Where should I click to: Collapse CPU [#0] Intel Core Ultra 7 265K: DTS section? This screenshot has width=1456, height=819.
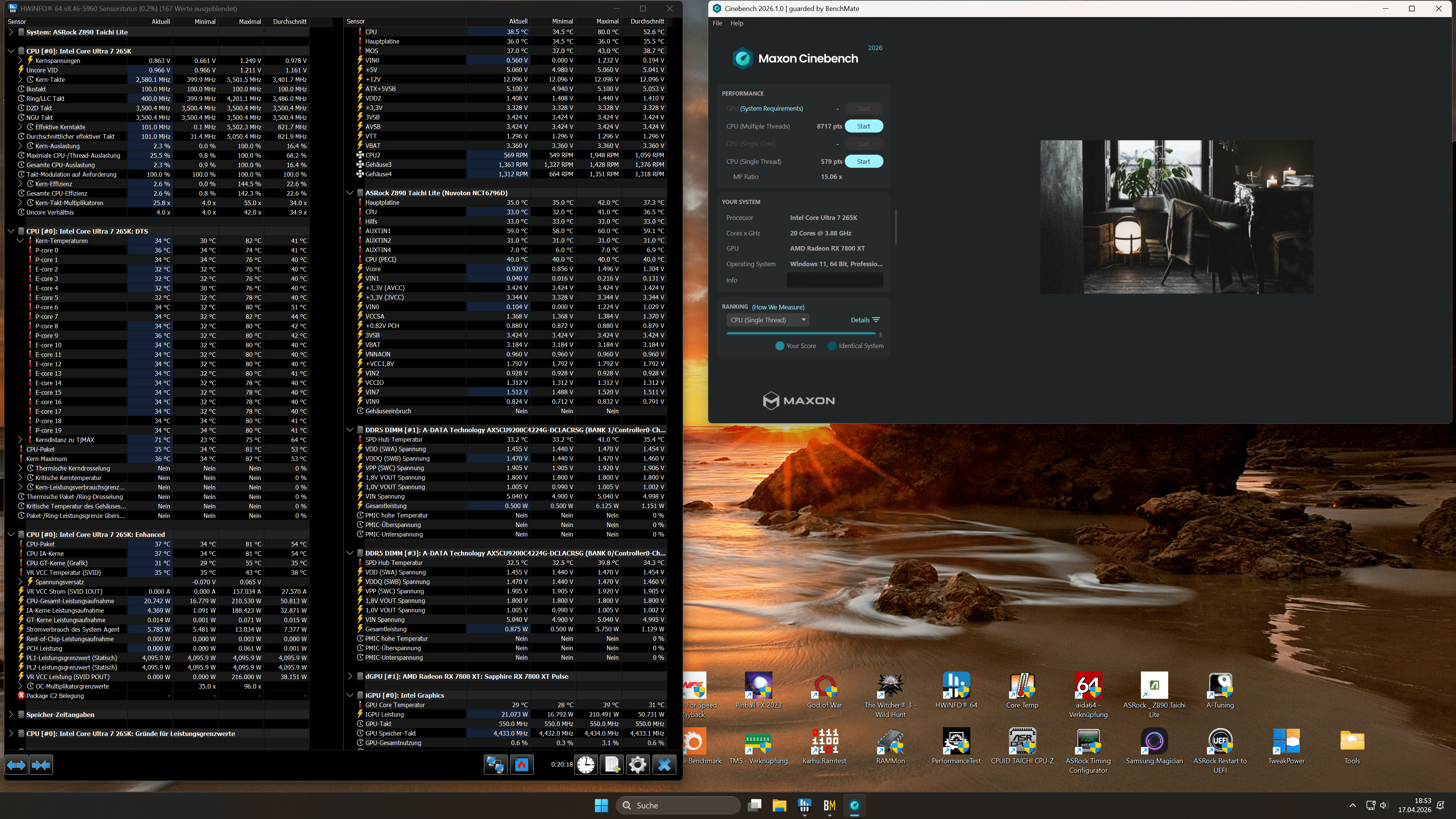[11, 231]
